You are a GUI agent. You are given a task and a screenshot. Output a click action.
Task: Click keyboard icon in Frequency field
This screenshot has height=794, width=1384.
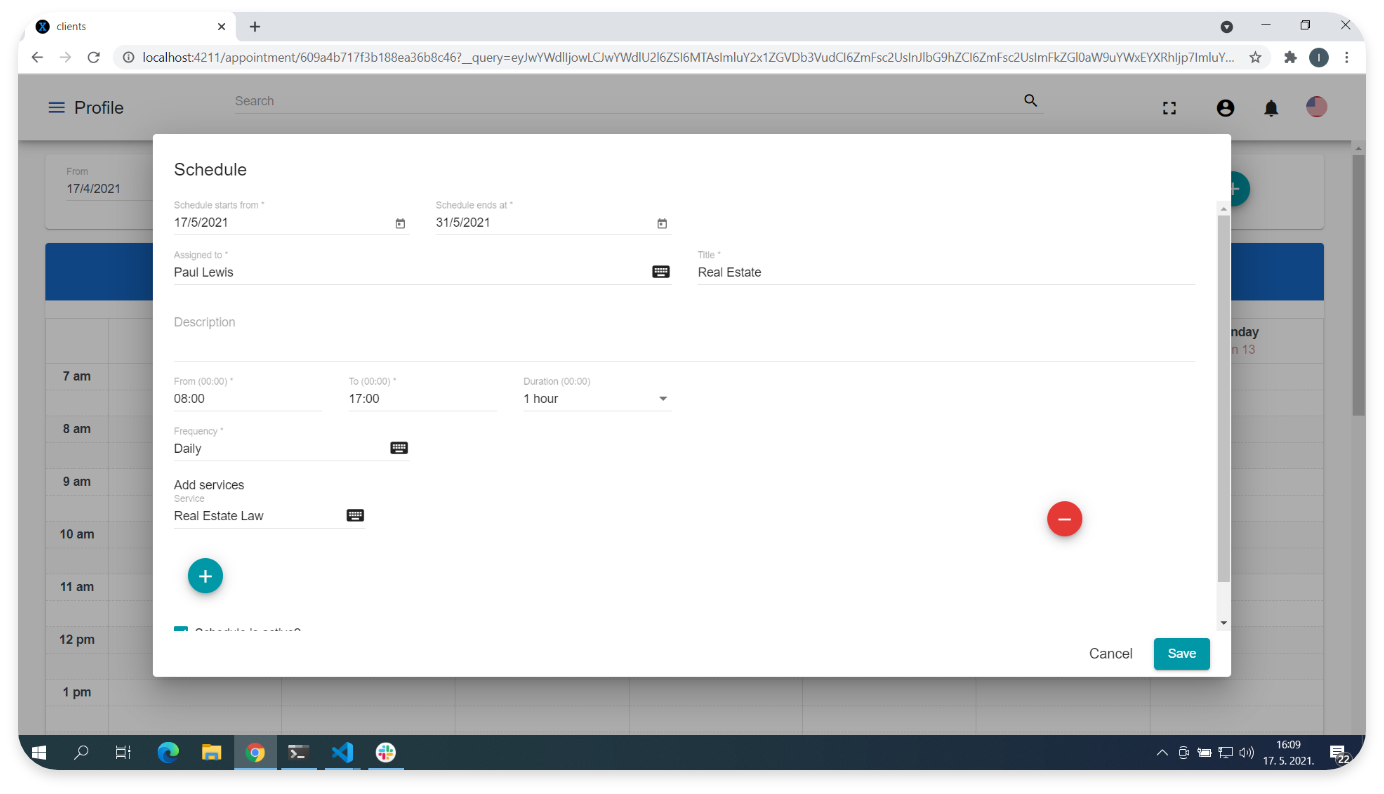[399, 448]
